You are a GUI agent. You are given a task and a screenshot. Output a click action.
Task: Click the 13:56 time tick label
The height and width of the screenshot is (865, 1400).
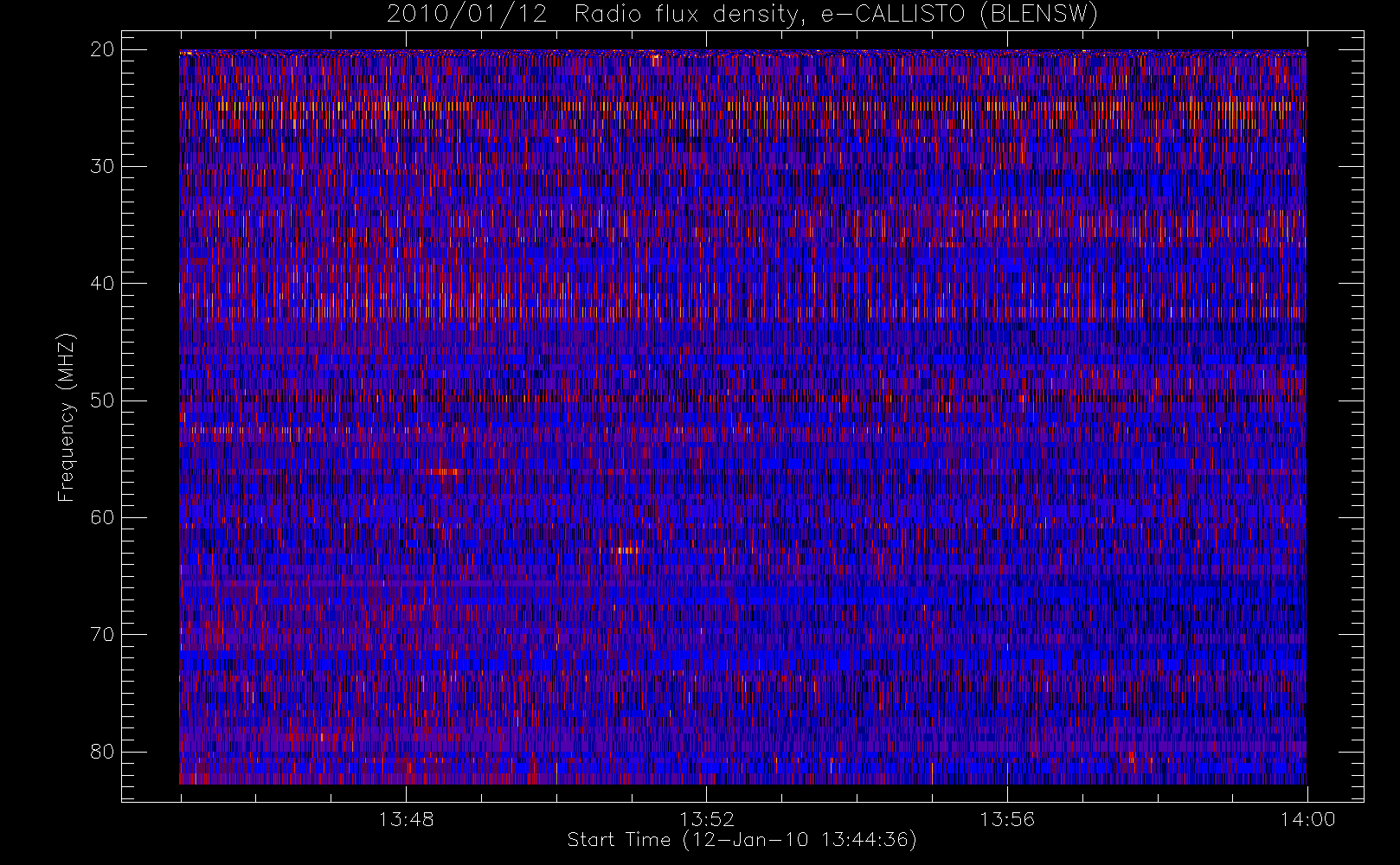(1006, 819)
